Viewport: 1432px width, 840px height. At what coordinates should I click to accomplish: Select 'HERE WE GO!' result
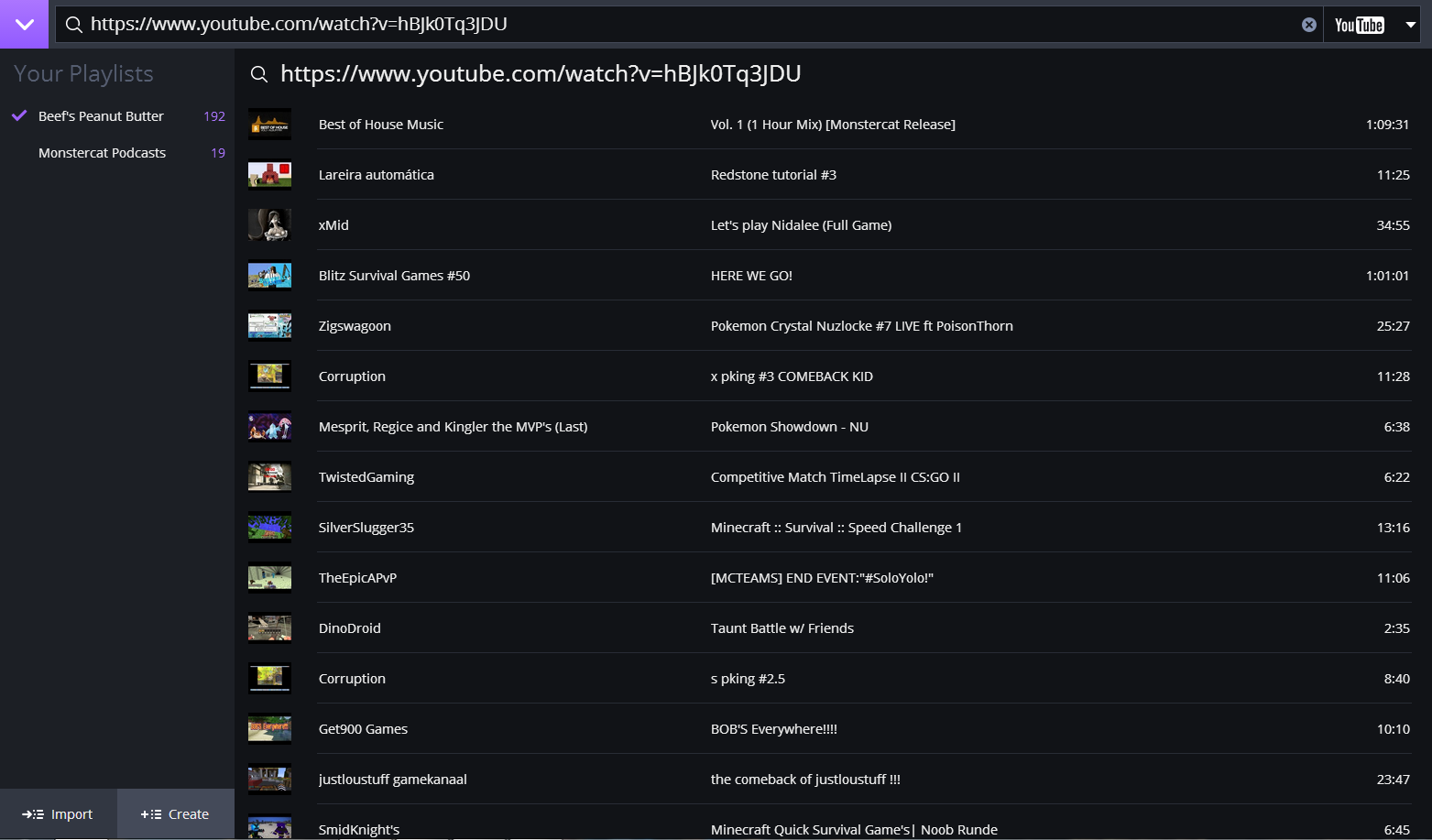click(751, 276)
